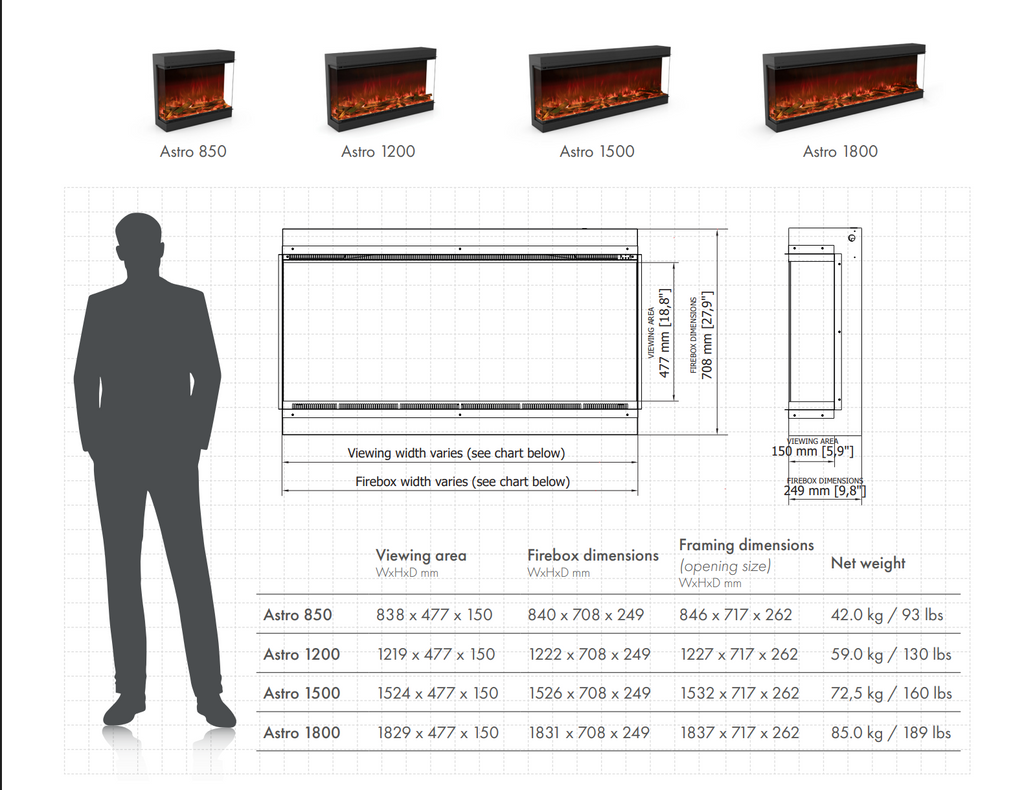Select the Astro 1200 fireplace image

point(380,89)
